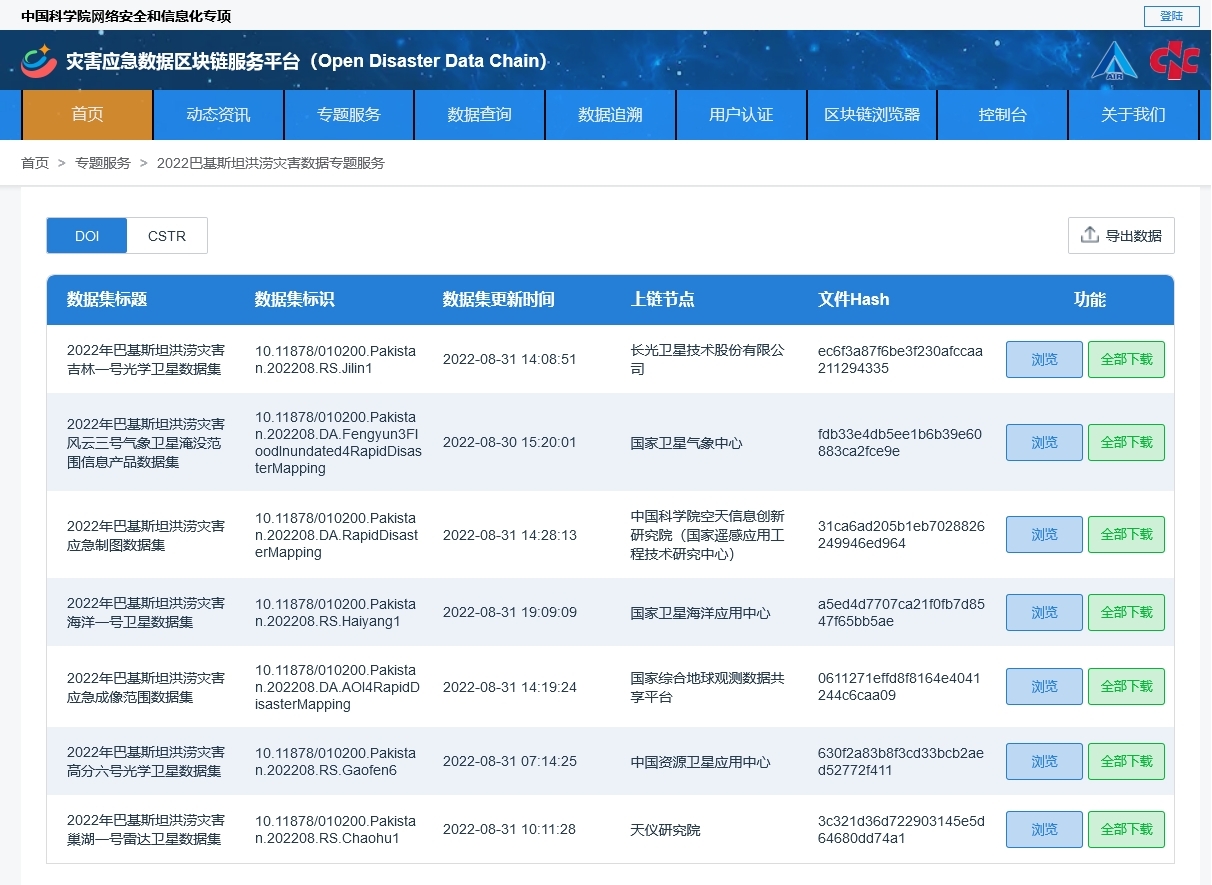This screenshot has height=885, width=1212.
Task: Select the DOI identifier tab
Action: 87,236
